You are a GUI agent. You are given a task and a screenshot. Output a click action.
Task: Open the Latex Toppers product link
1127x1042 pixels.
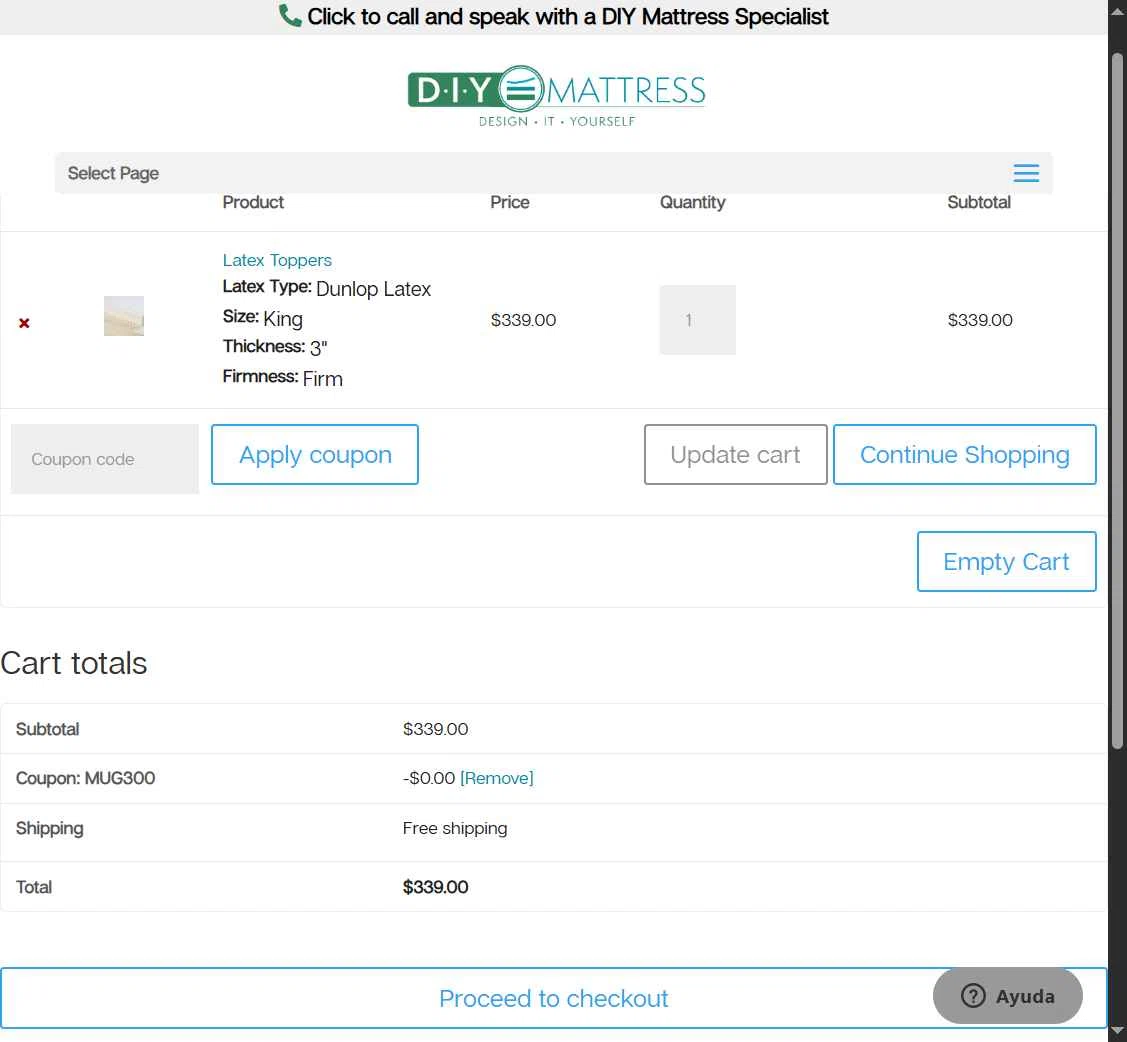[x=277, y=260]
